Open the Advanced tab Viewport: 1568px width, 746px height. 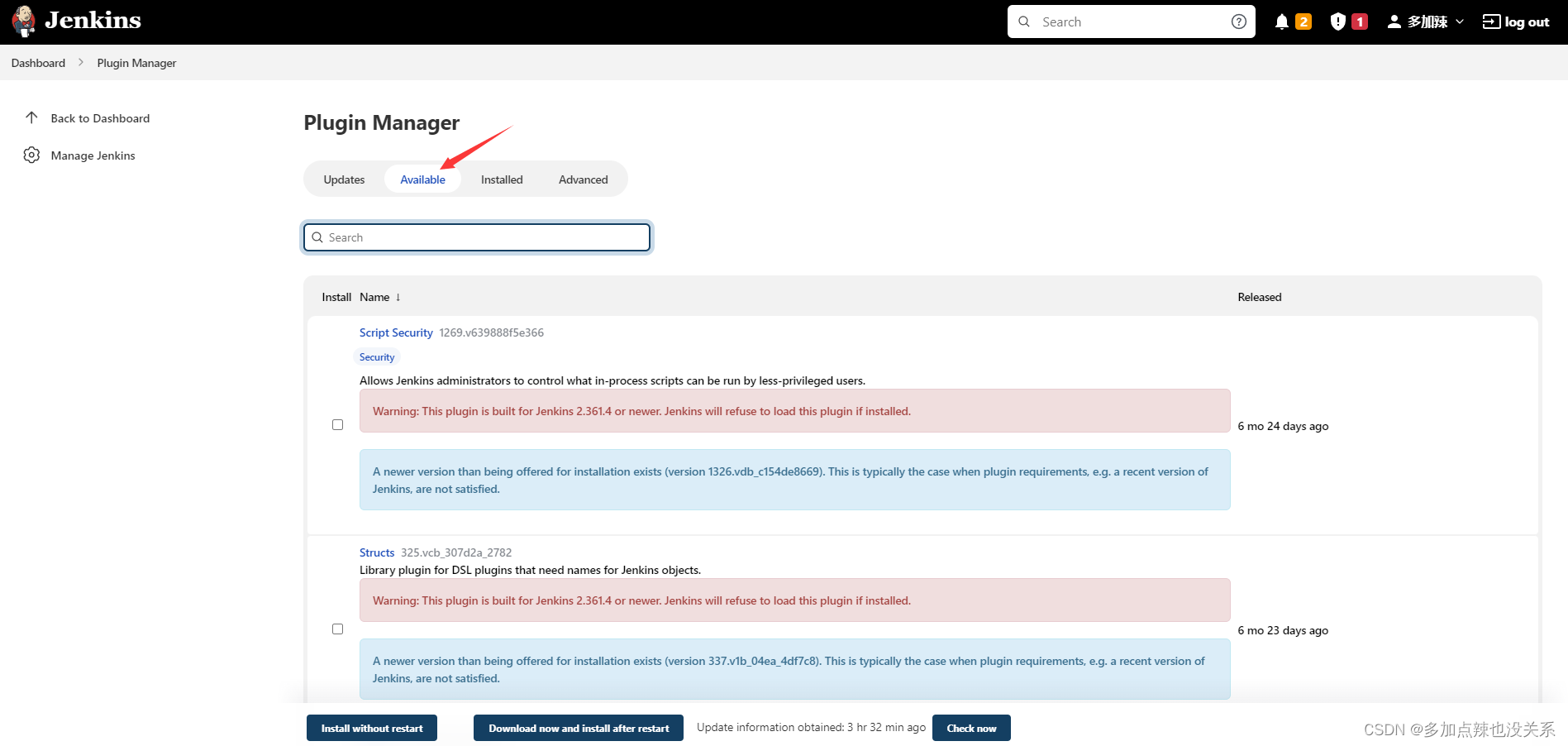(x=583, y=179)
